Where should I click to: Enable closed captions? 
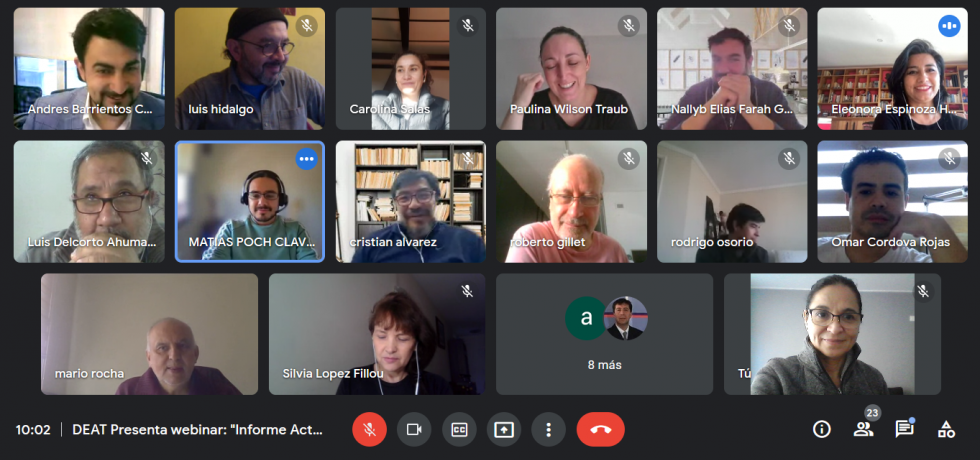(459, 429)
